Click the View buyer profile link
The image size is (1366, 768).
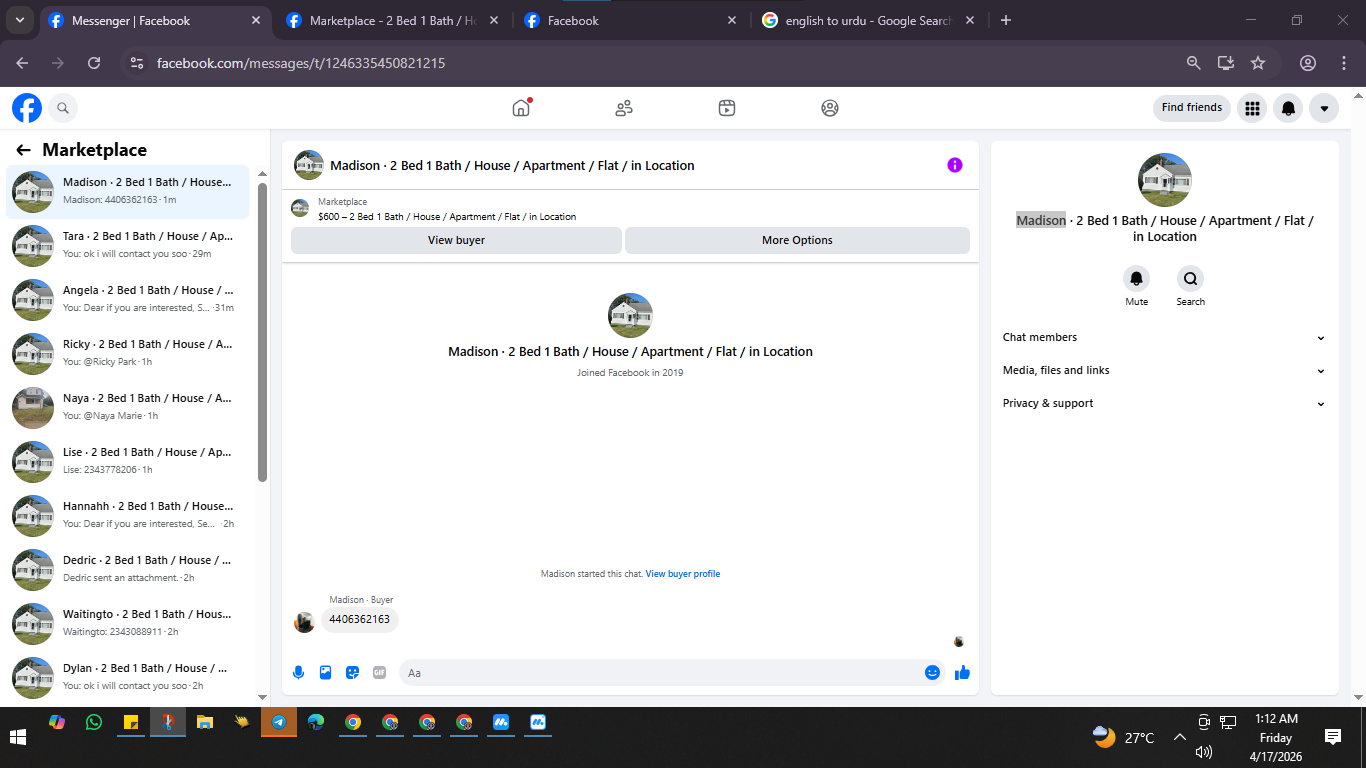click(x=683, y=574)
